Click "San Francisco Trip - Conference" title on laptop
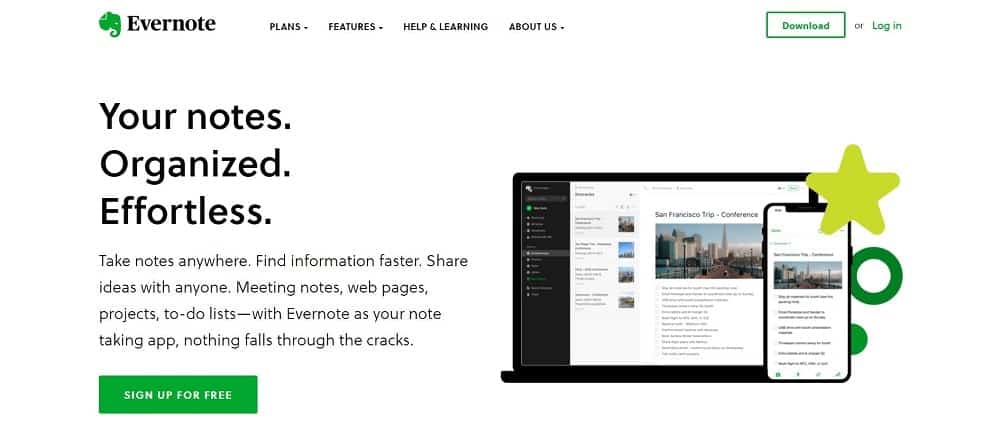 tap(707, 214)
